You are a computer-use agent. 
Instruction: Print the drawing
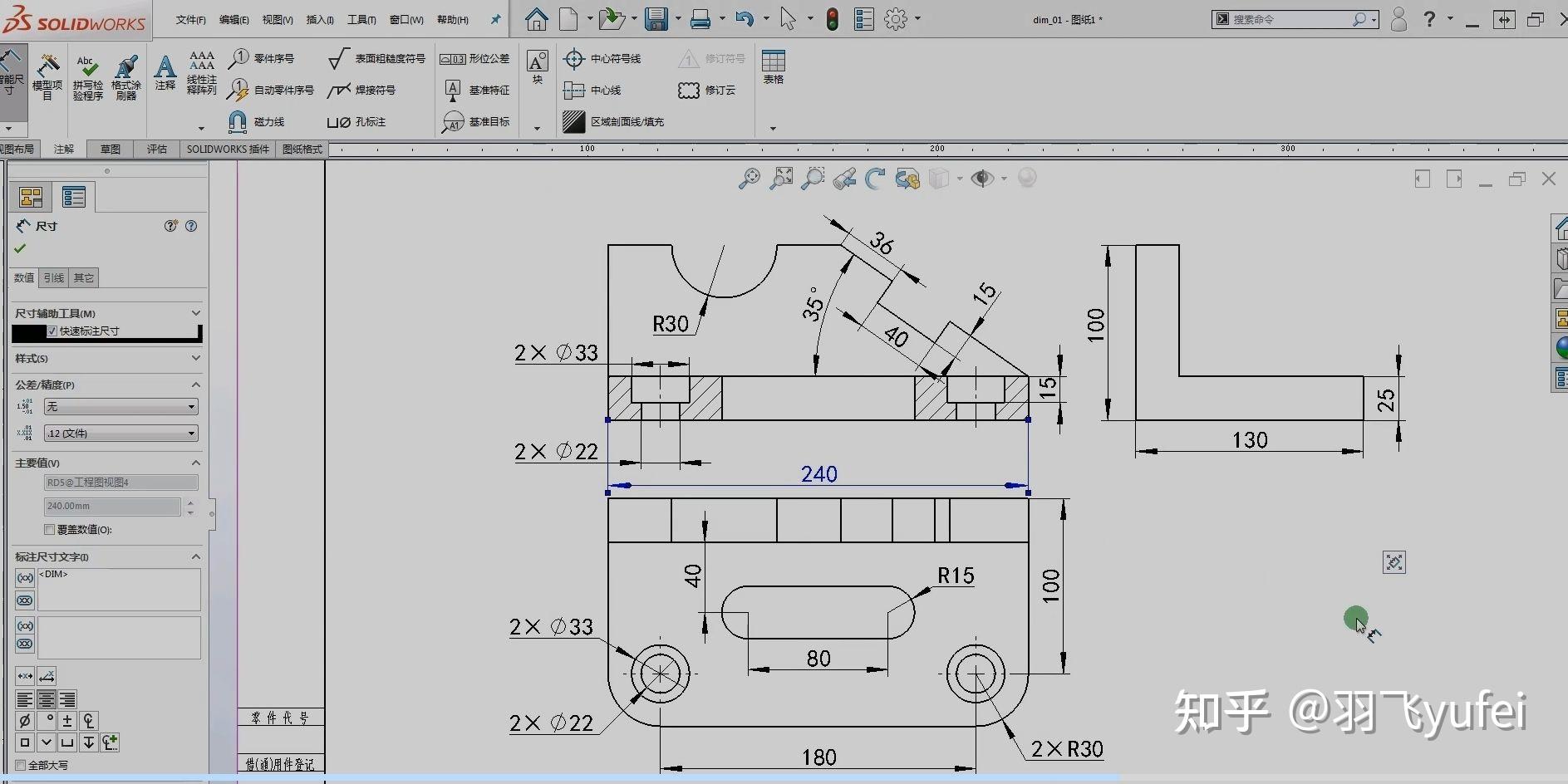[700, 18]
